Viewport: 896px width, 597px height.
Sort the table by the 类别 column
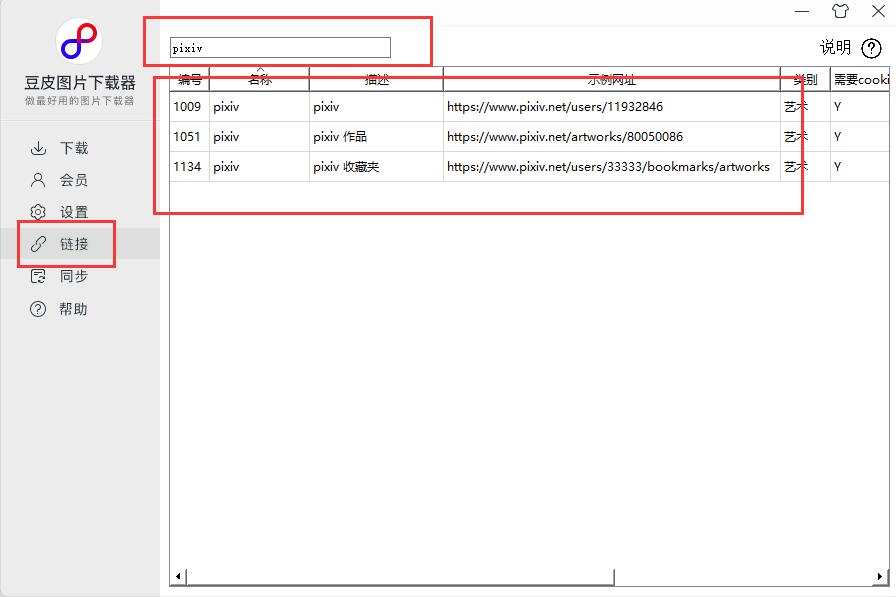(x=805, y=79)
